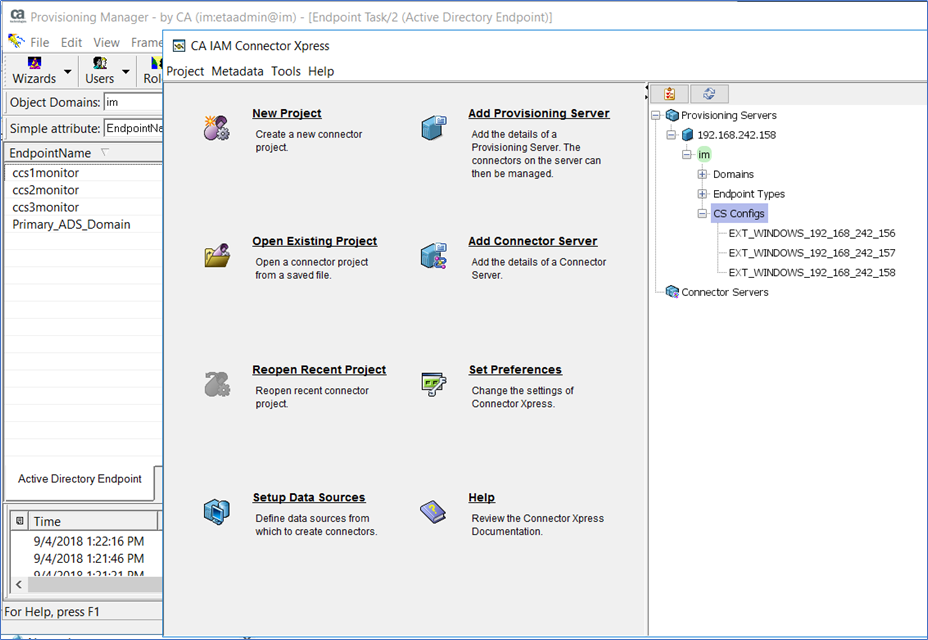This screenshot has height=640, width=928.
Task: Click the Open Existing Project folder icon
Action: 217,255
